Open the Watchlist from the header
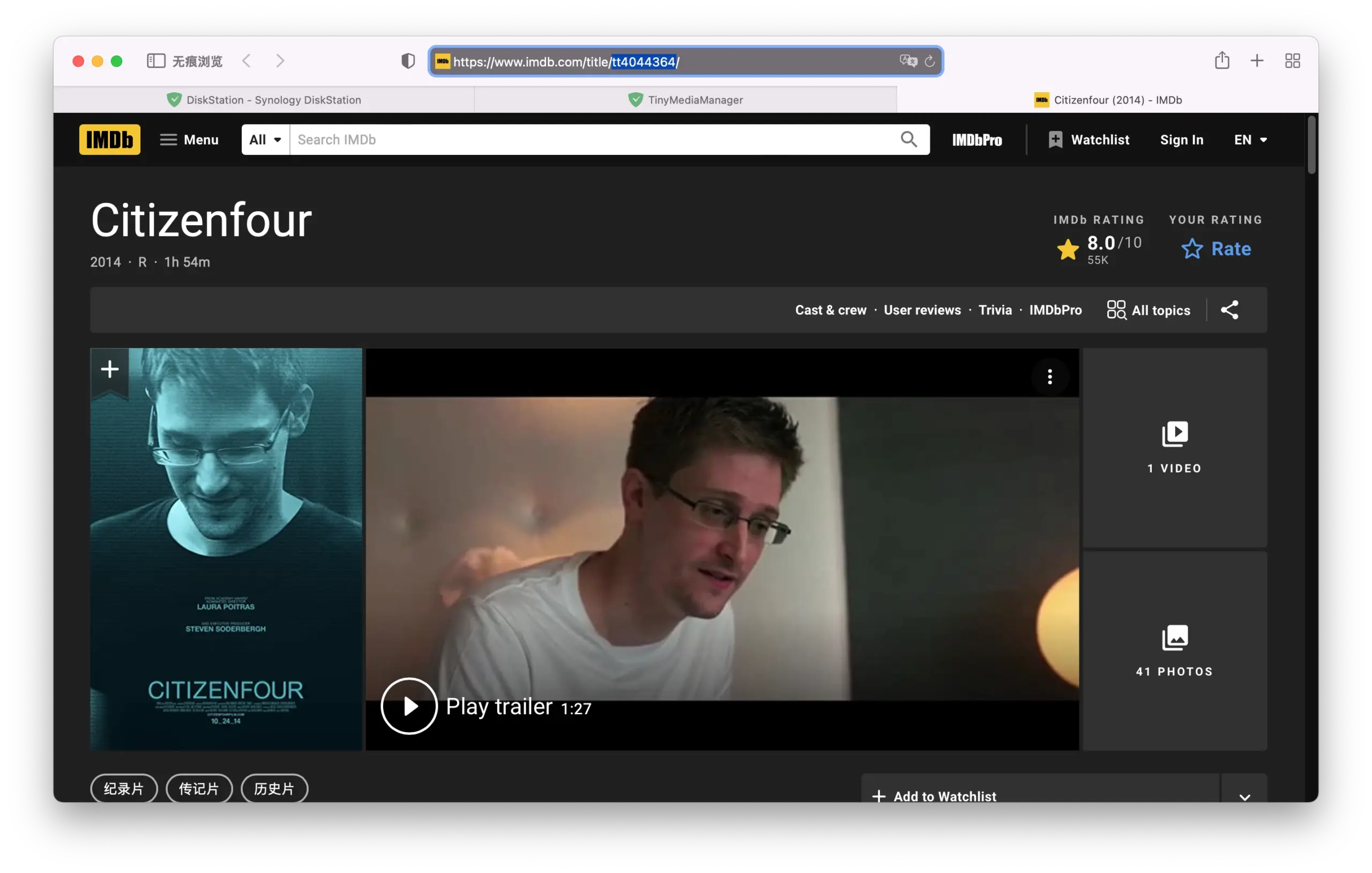The image size is (1372, 873). click(x=1088, y=140)
